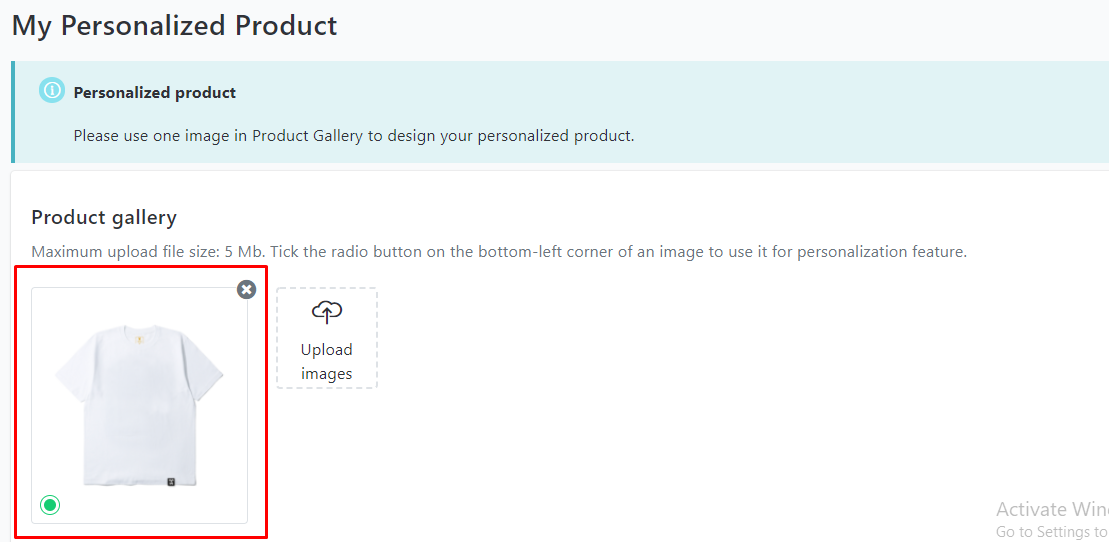Image resolution: width=1109 pixels, height=542 pixels.
Task: Click the red highlight frame around the image card
Action: tap(140, 267)
